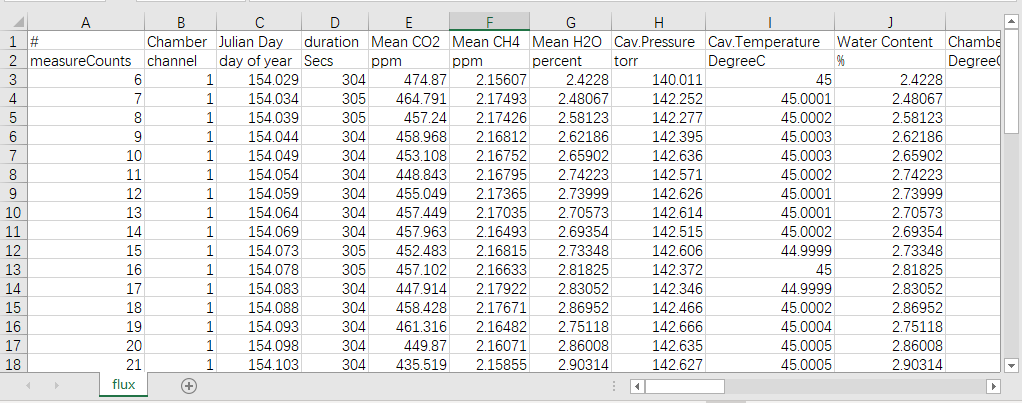Screen dimensions: 1022x403
Task: Add a new sheet with the plus button
Action: [x=188, y=385]
